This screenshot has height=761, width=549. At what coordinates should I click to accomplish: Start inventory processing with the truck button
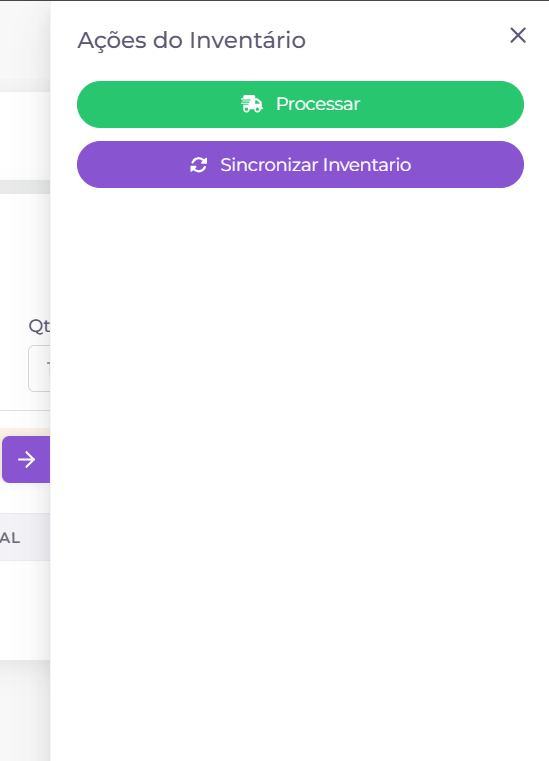(x=300, y=104)
